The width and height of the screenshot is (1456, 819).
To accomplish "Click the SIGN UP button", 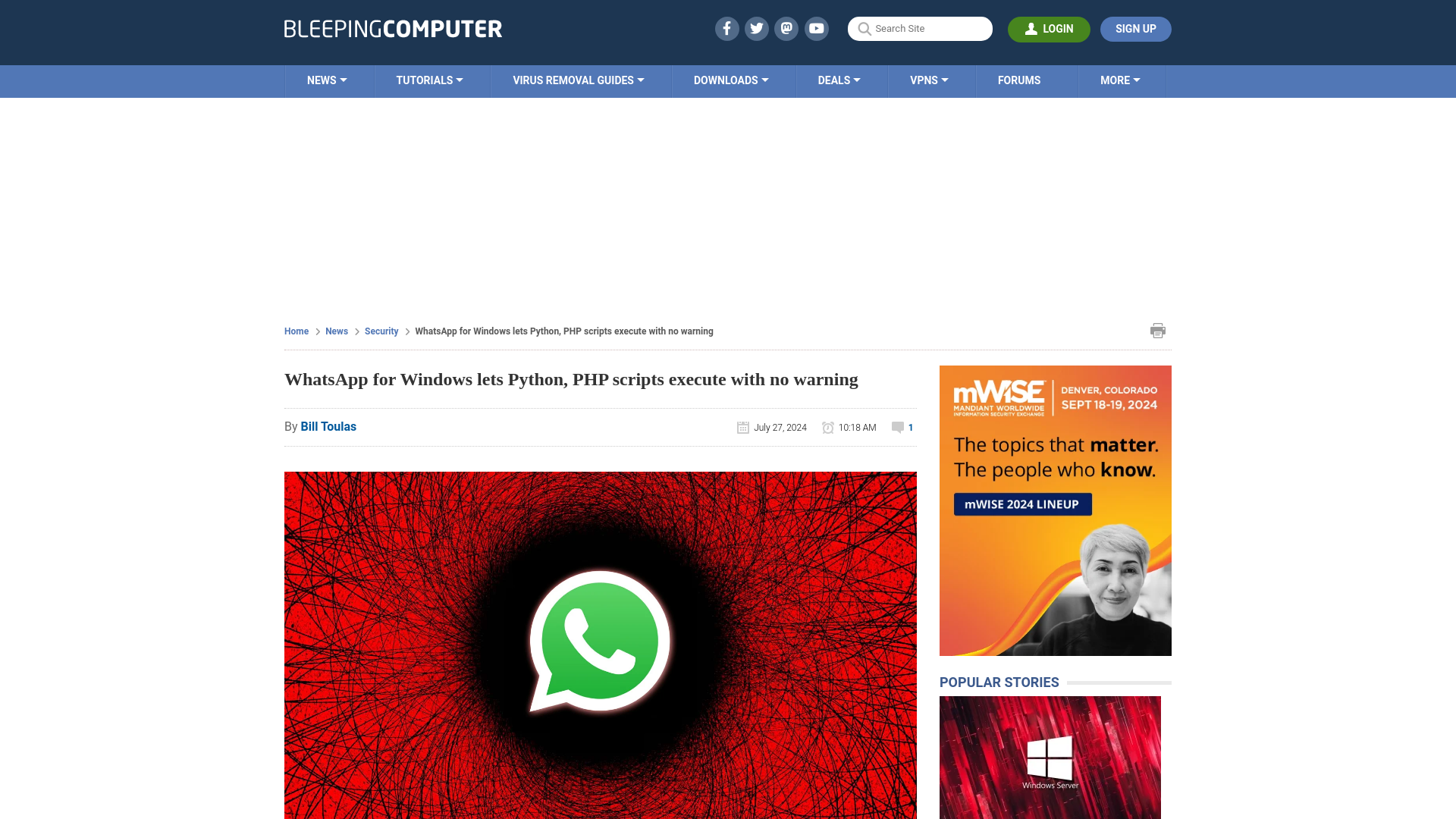I will pos(1135,29).
